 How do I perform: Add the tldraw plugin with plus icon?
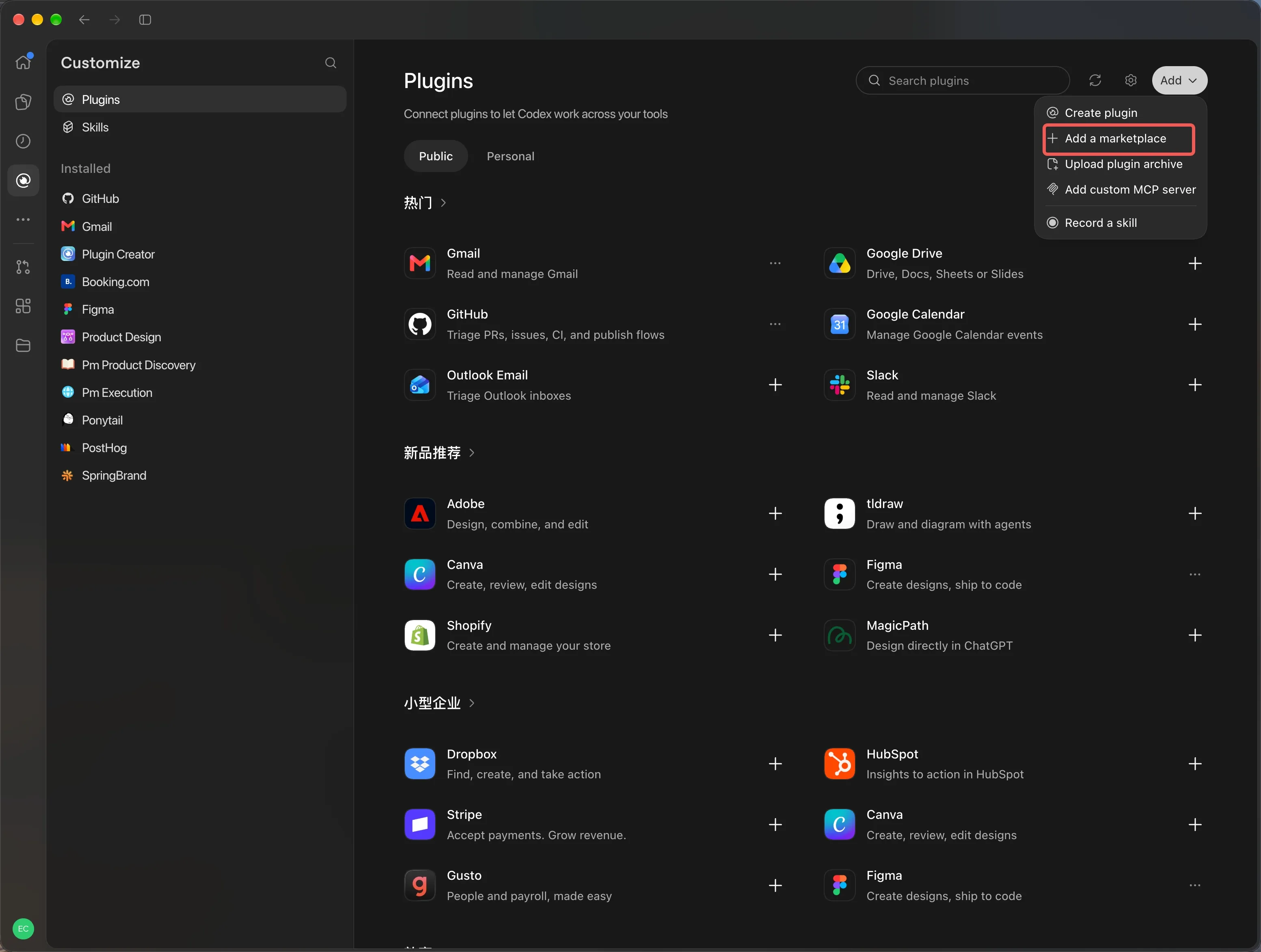pos(1195,514)
